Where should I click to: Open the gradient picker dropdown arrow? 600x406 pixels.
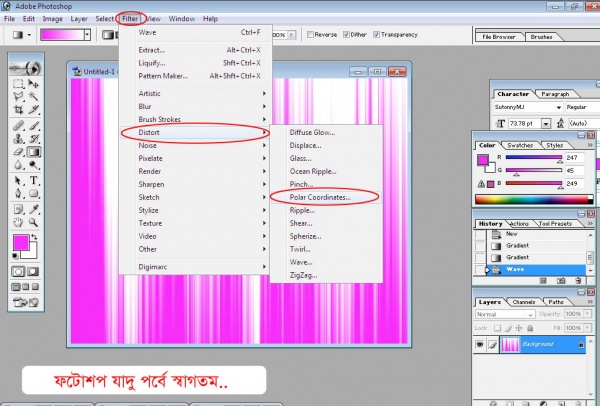click(88, 35)
